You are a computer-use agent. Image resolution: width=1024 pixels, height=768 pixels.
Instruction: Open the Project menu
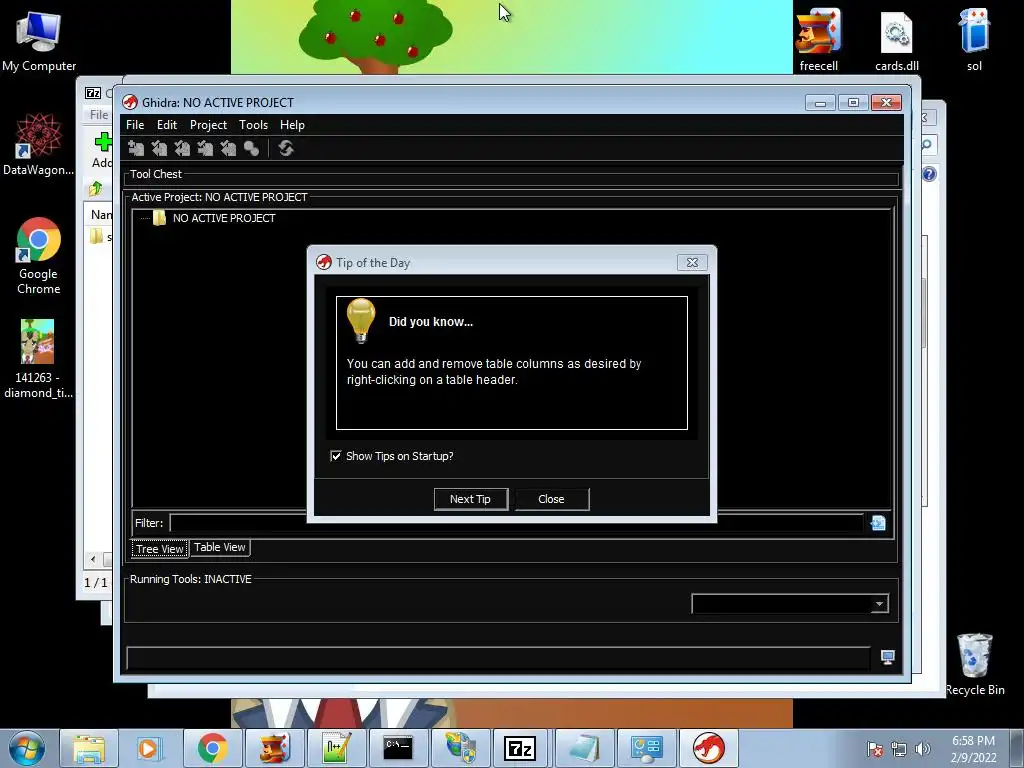tap(208, 125)
